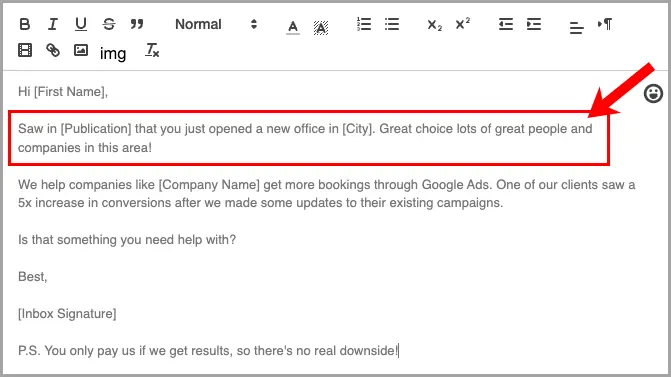
Task: Click the 'We help companies like' paragraph
Action: (x=327, y=193)
